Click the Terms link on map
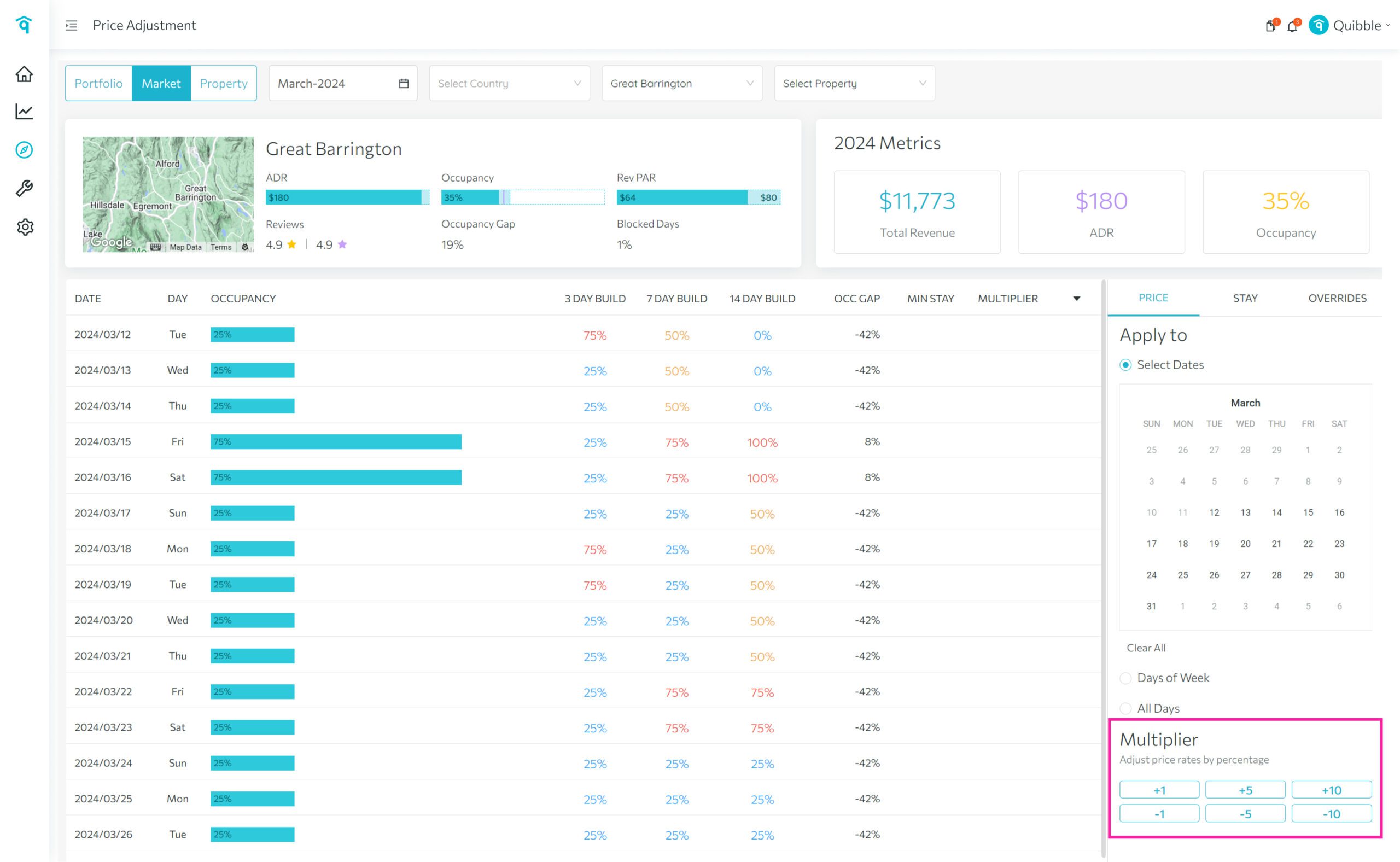Viewport: 1400px width, 862px height. pyautogui.click(x=220, y=247)
